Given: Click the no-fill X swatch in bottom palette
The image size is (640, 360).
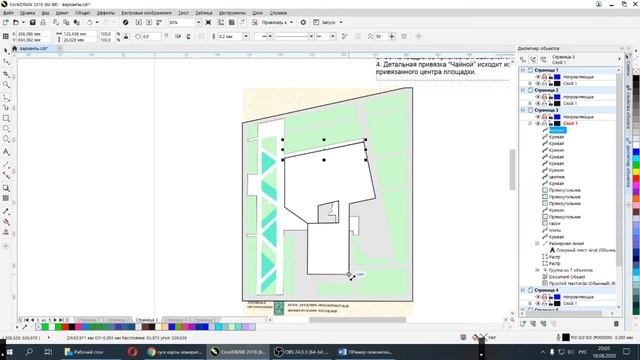Looking at the screenshot, I should coord(38,327).
